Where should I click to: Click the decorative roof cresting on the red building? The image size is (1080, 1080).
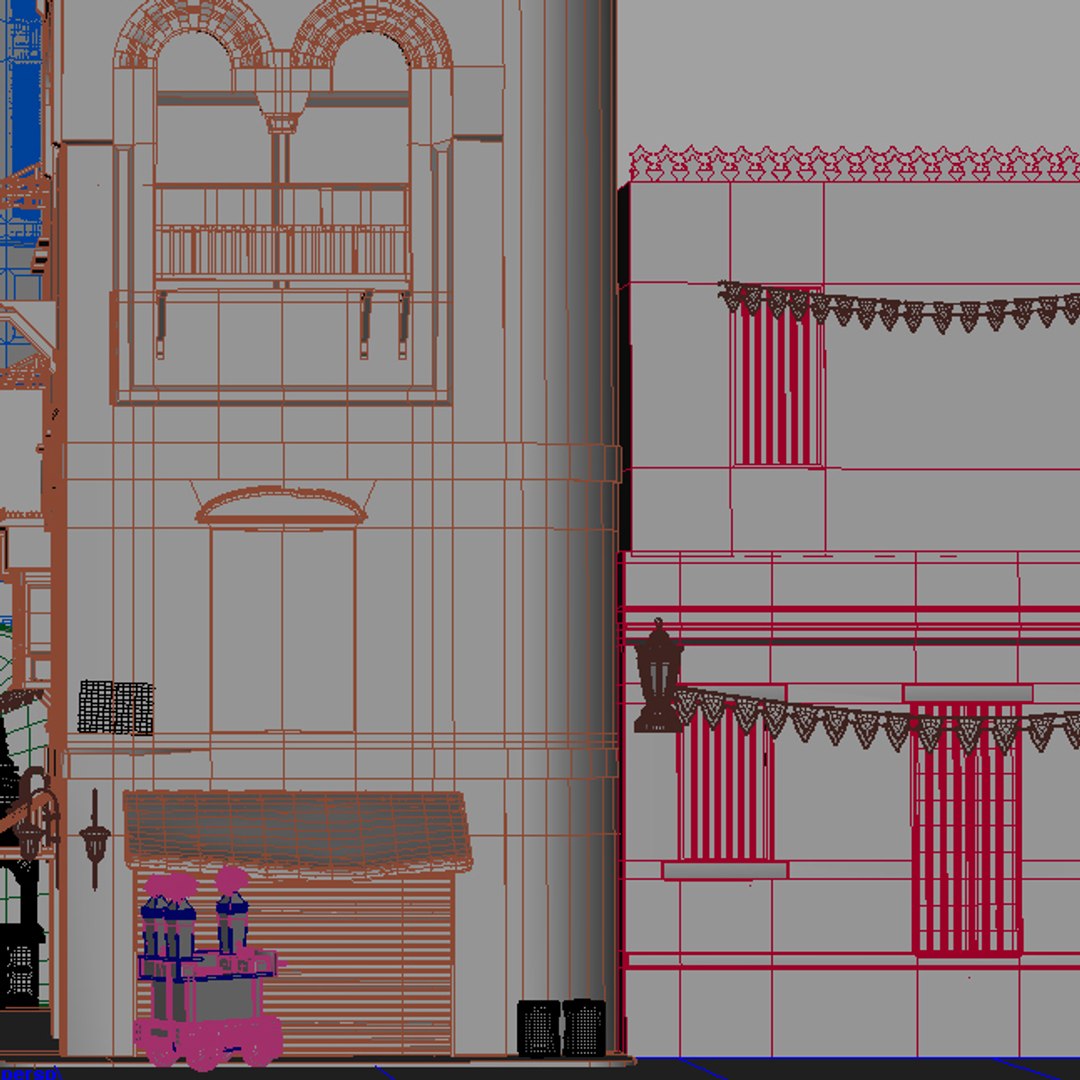[854, 163]
